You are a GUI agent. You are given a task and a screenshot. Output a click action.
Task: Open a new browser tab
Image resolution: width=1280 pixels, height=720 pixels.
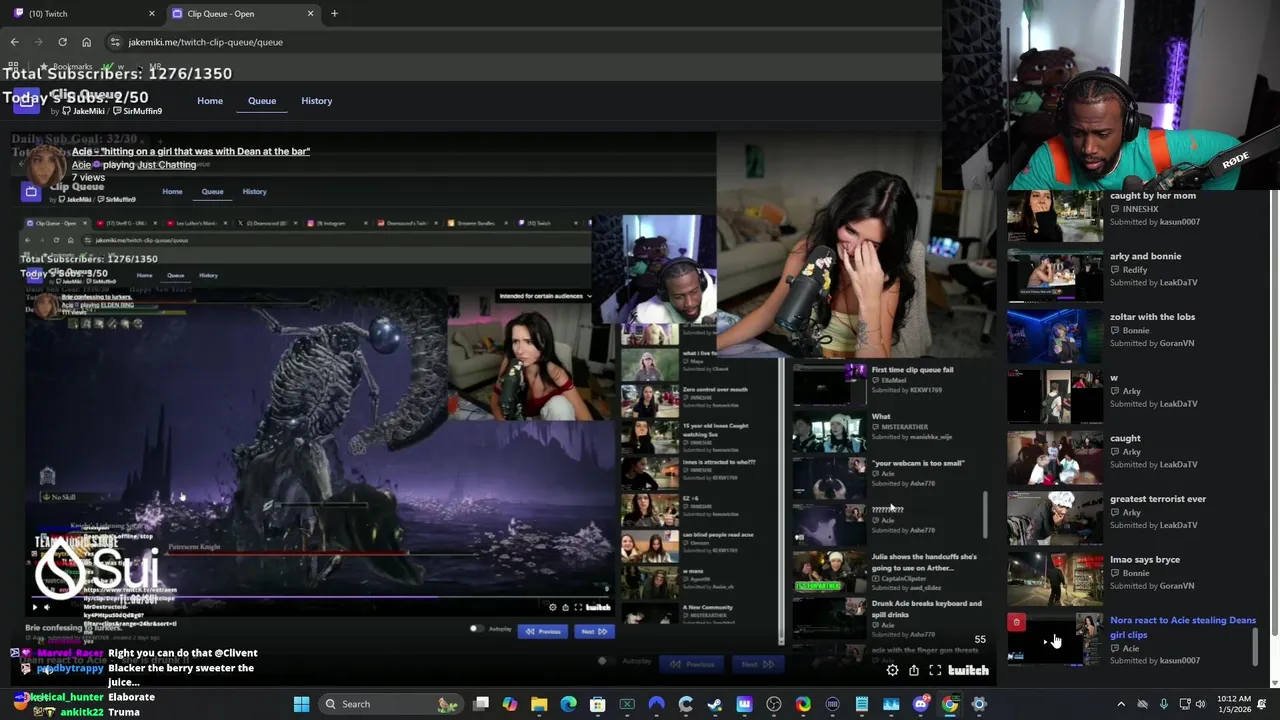[334, 13]
